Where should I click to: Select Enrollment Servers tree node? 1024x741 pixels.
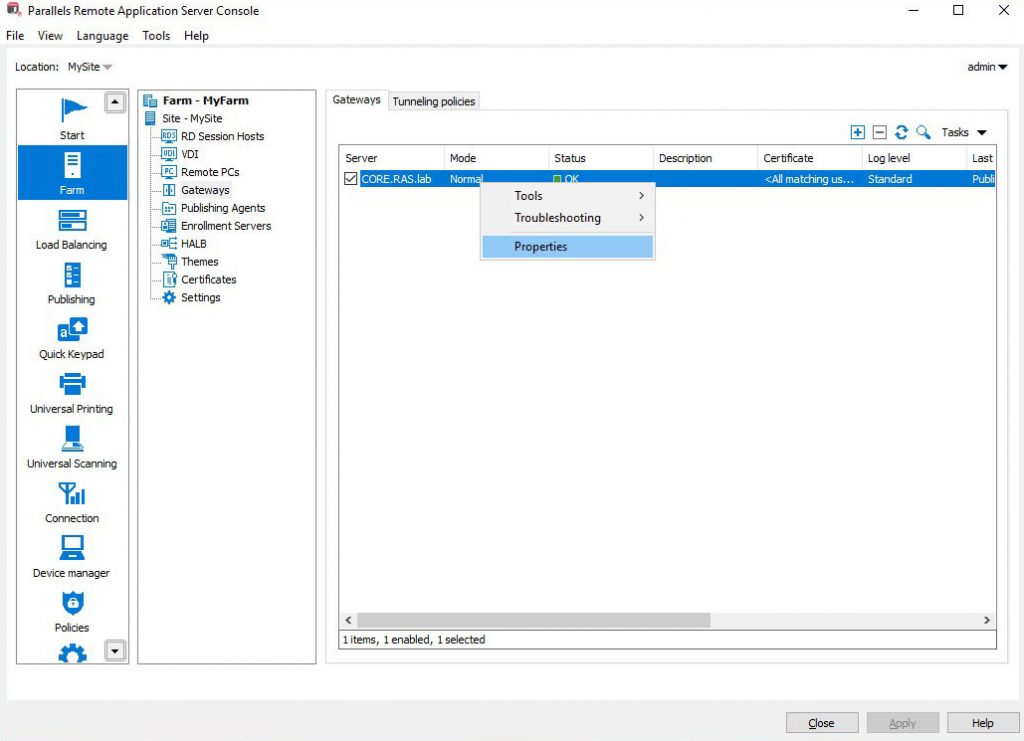tap(225, 226)
